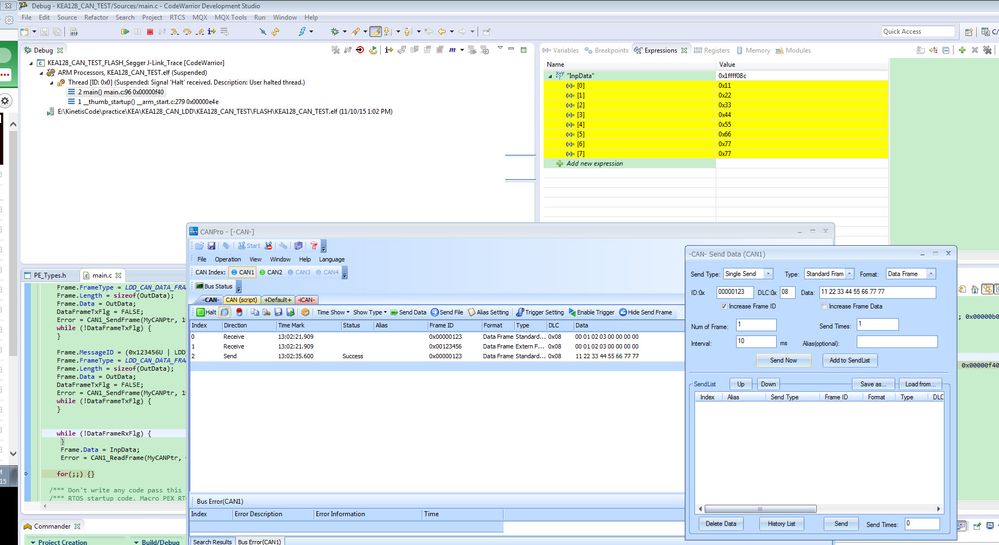Click the orange clear icon in CANPro frame toolbar
999x545 pixels.
[x=305, y=312]
